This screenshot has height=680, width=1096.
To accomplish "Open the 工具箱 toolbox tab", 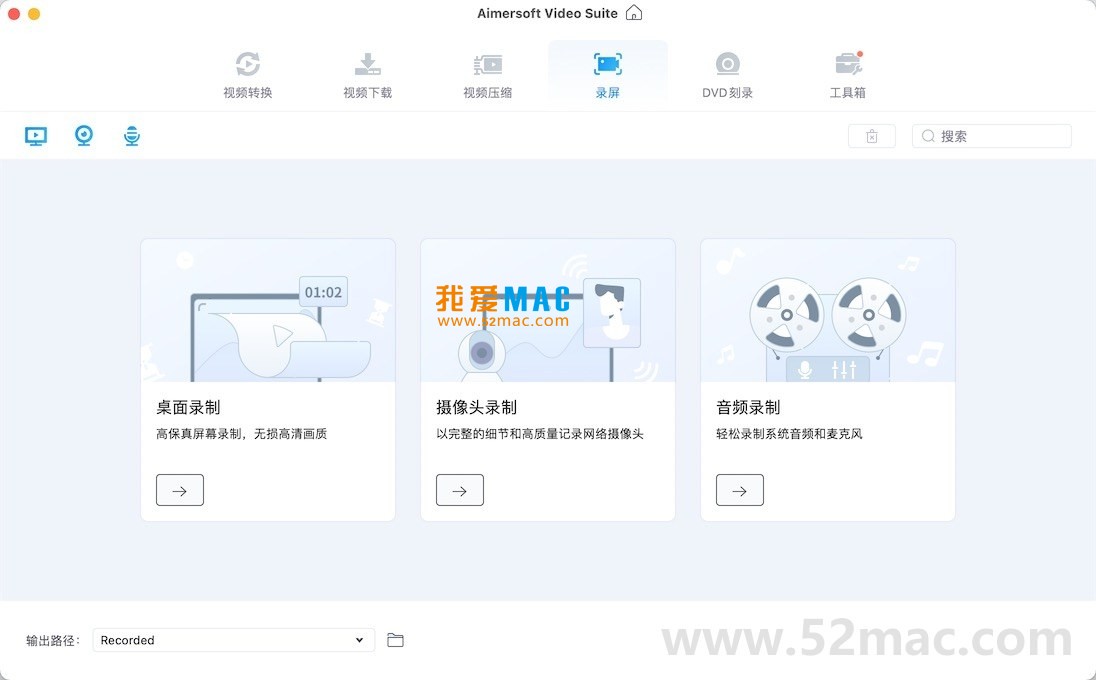I will (x=848, y=75).
